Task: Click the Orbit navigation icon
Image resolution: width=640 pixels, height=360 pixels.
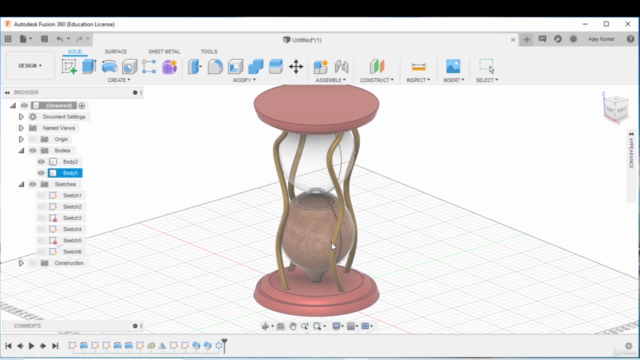Action: pyautogui.click(x=265, y=326)
